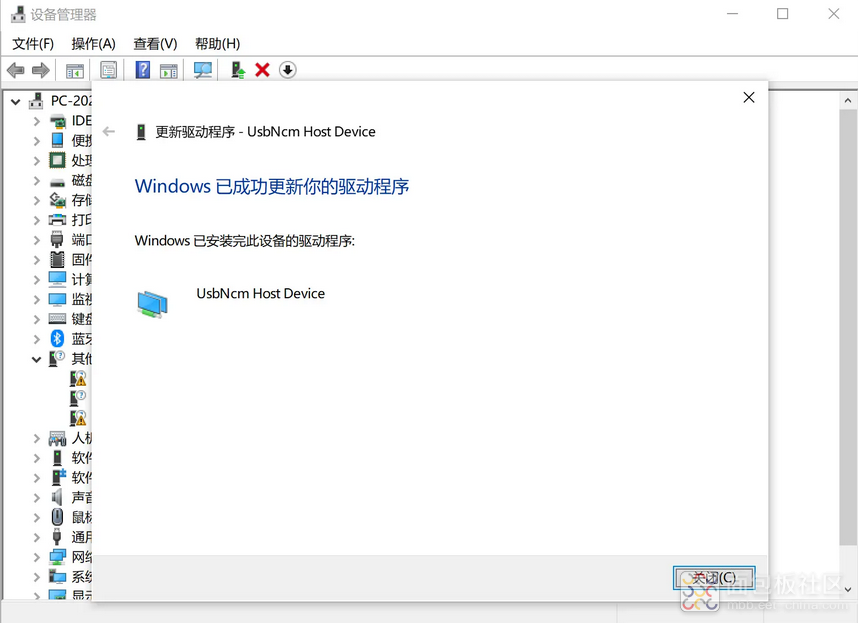Image resolution: width=858 pixels, height=623 pixels.
Task: Close the update driver dialog with X
Action: tap(749, 97)
